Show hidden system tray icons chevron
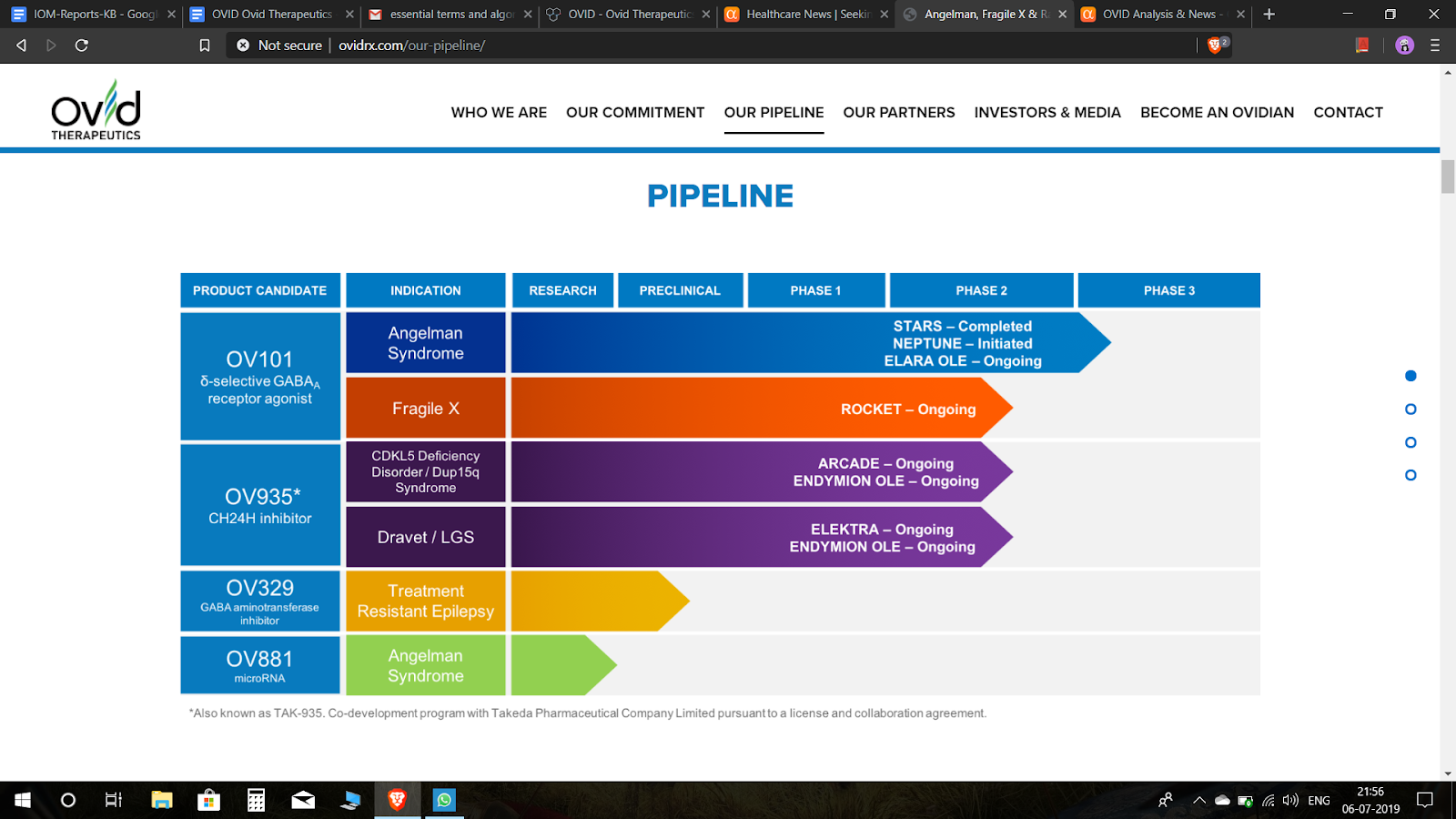The width and height of the screenshot is (1456, 819). pos(1199,801)
